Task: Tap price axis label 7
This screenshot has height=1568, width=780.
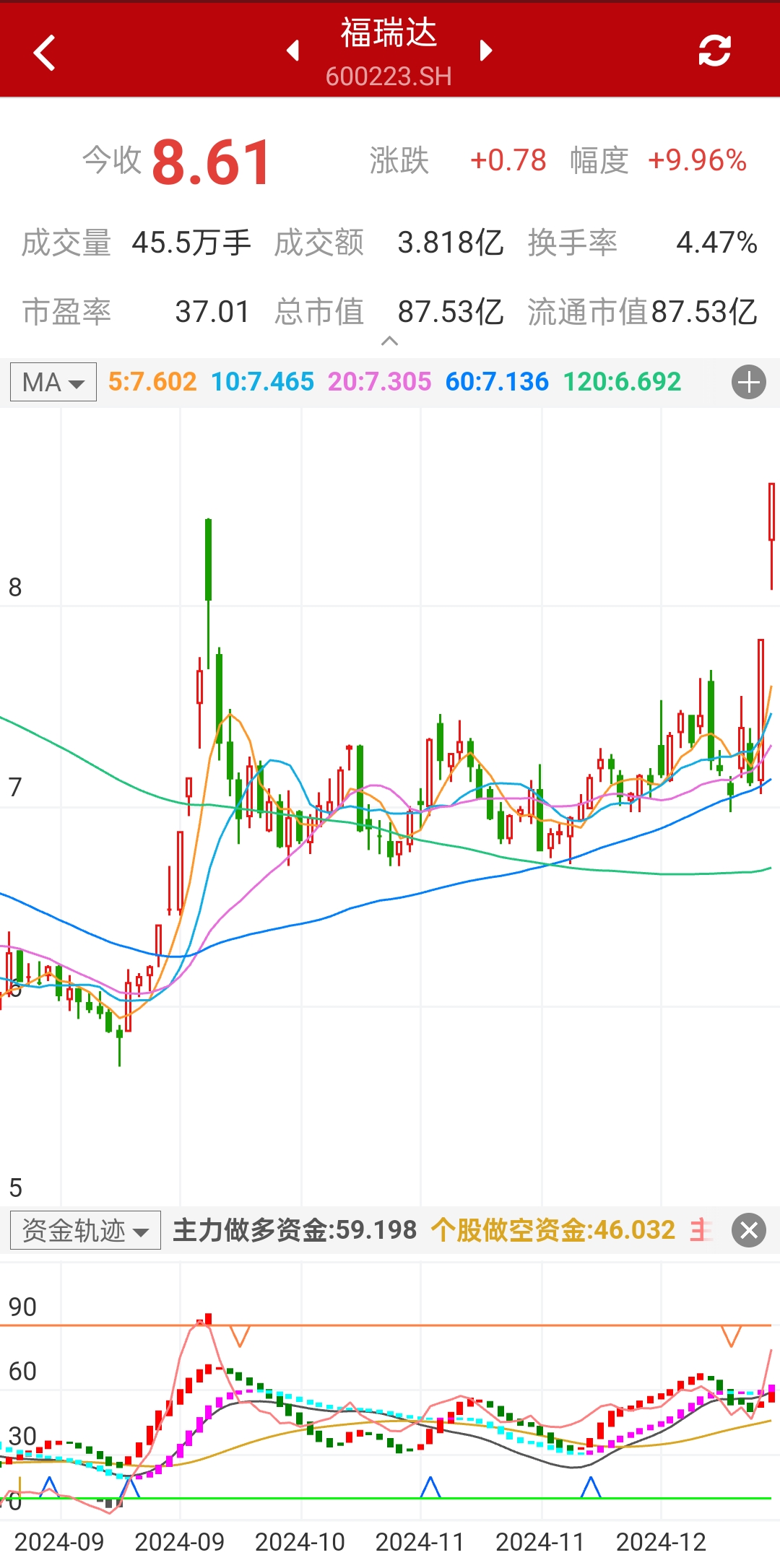Action: (15, 787)
